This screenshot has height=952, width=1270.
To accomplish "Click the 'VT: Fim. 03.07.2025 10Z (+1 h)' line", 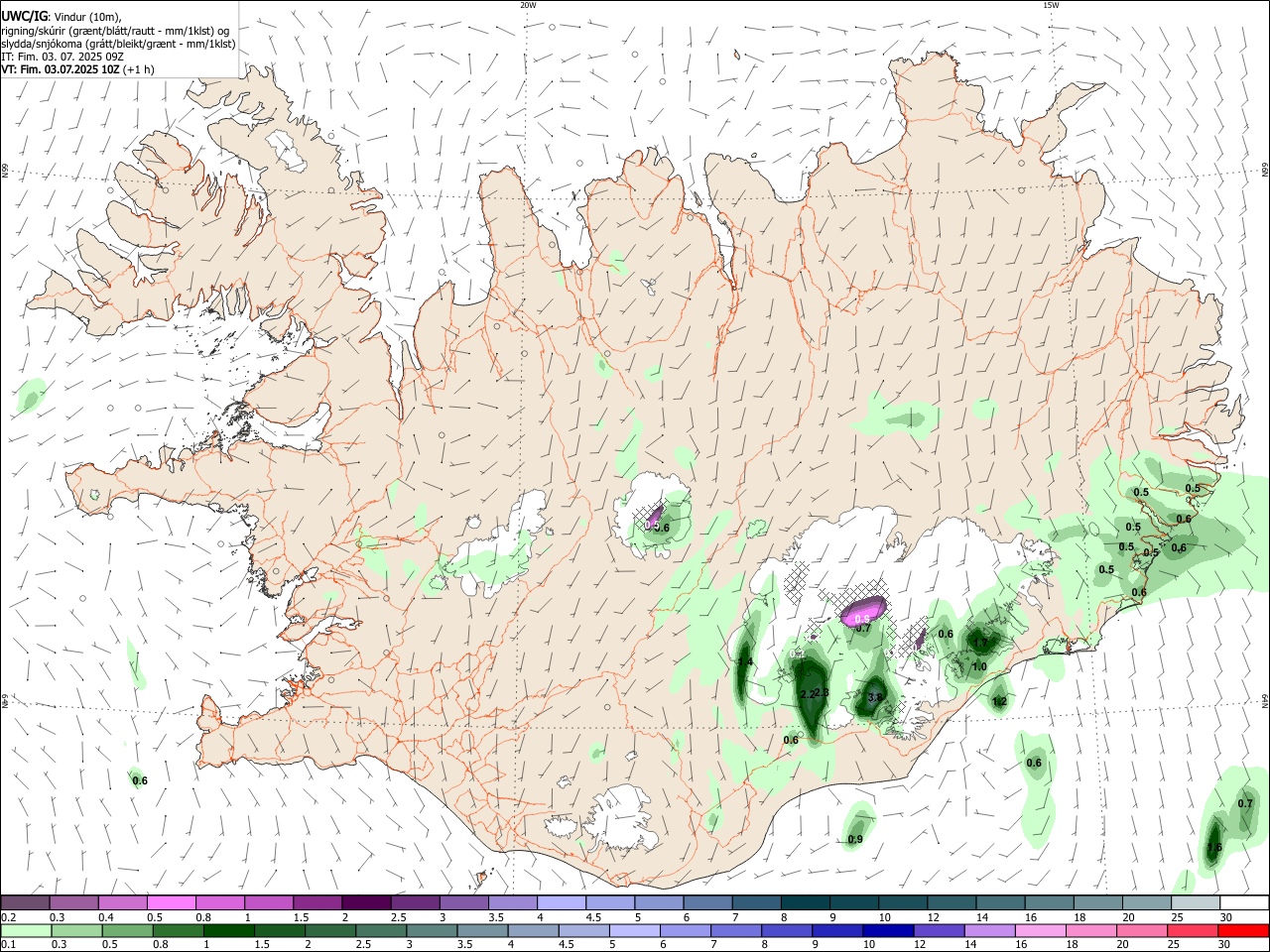I will 77,69.
